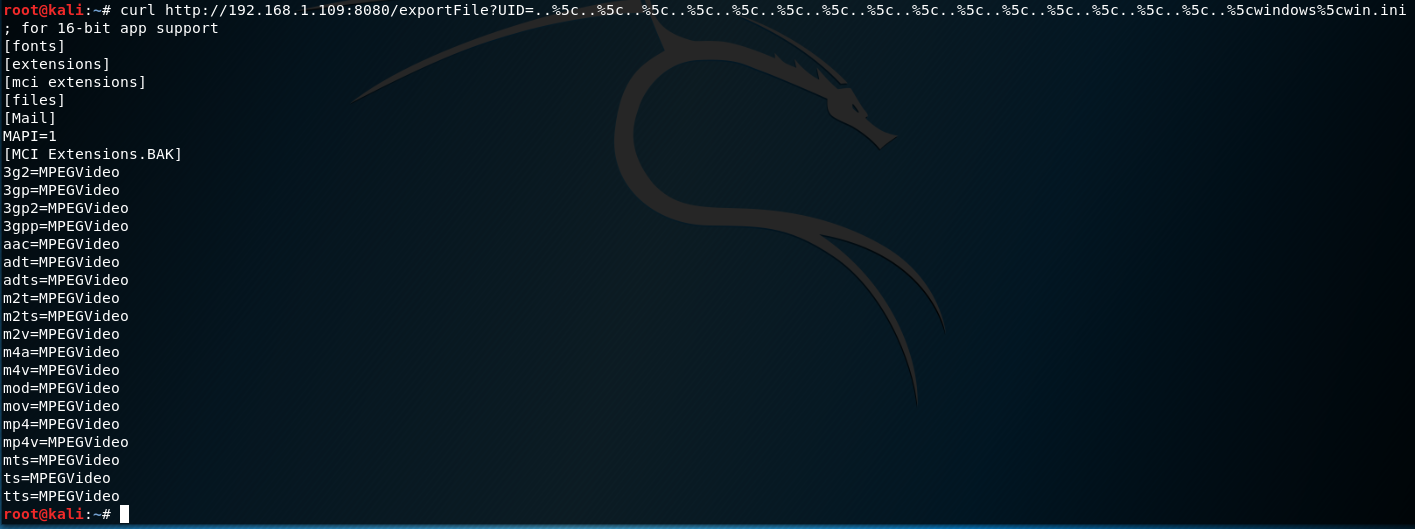Select the adts=MPEGVideo entry
Screen dimensions: 1415x529
click(x=66, y=280)
